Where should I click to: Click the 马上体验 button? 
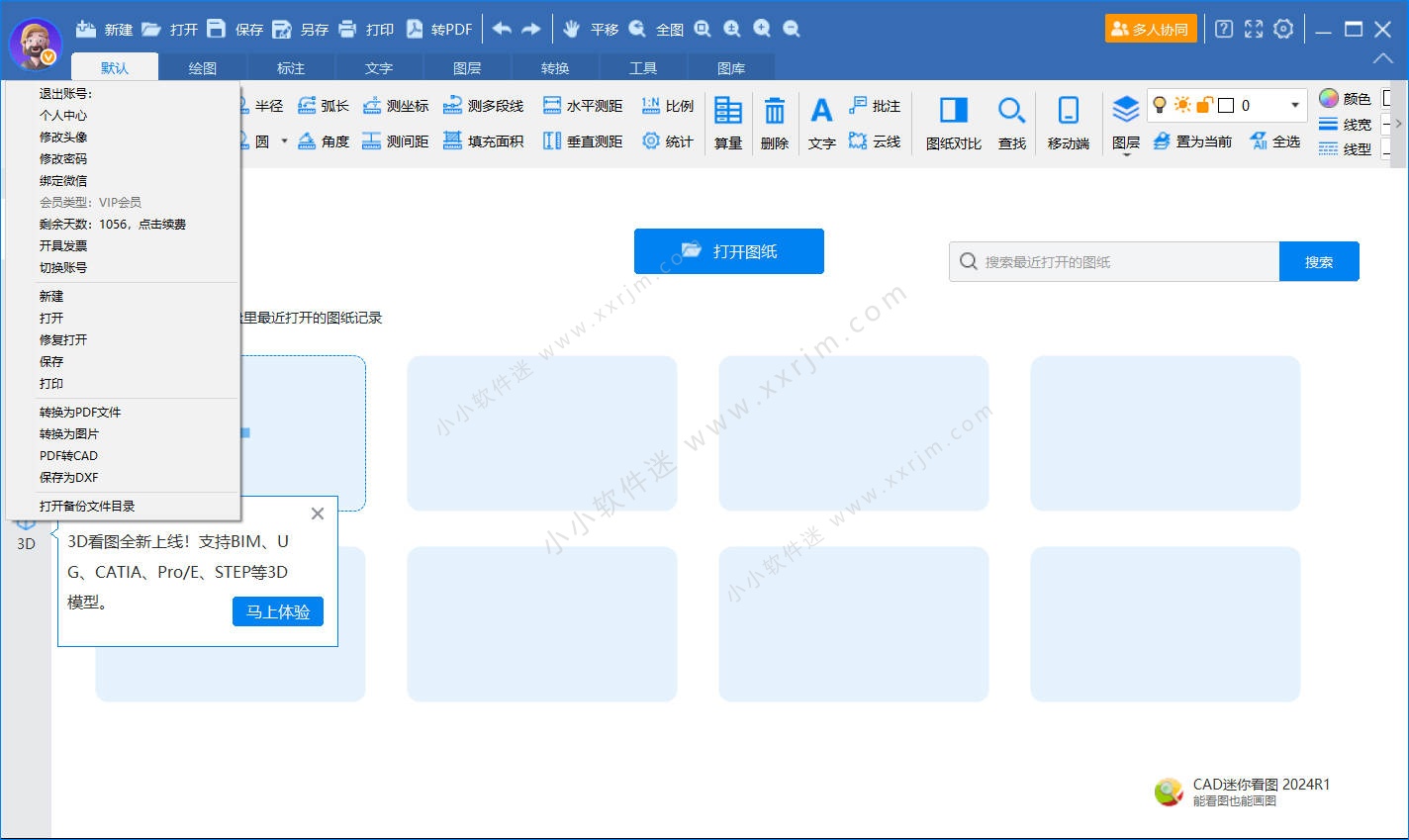click(x=278, y=611)
